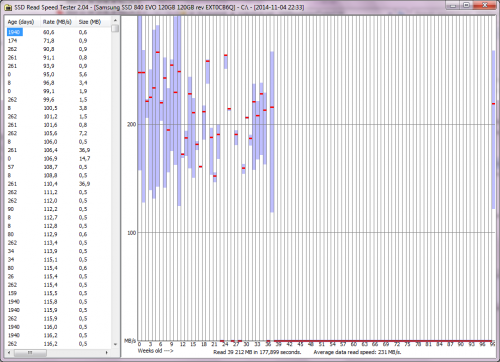Maximize the SSD Read Speed Tester window
500x362 pixels.
[467, 5]
